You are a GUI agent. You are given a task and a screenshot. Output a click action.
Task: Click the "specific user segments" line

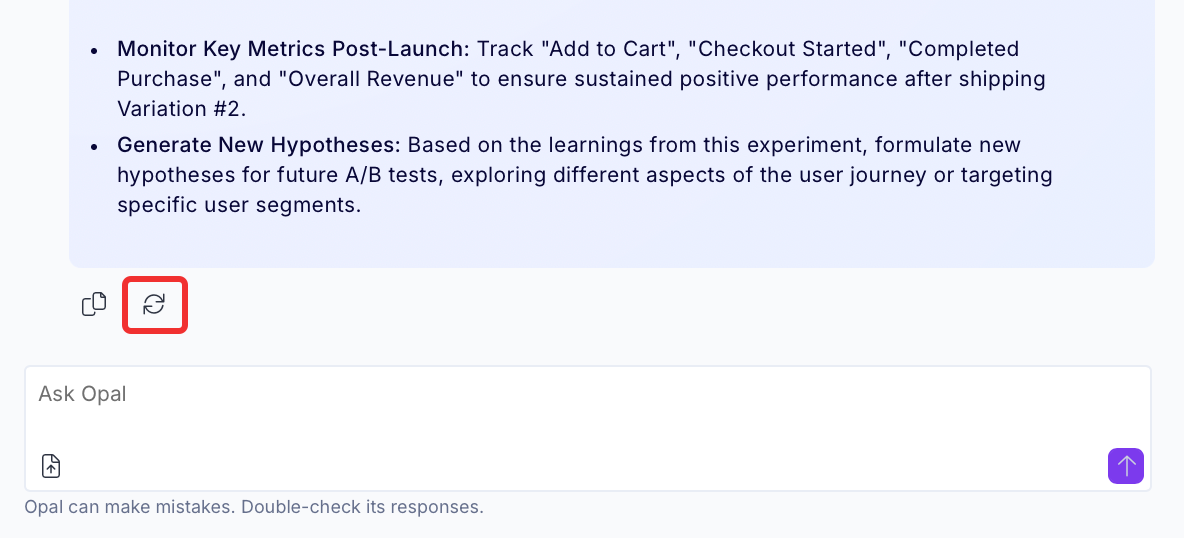[x=239, y=205]
